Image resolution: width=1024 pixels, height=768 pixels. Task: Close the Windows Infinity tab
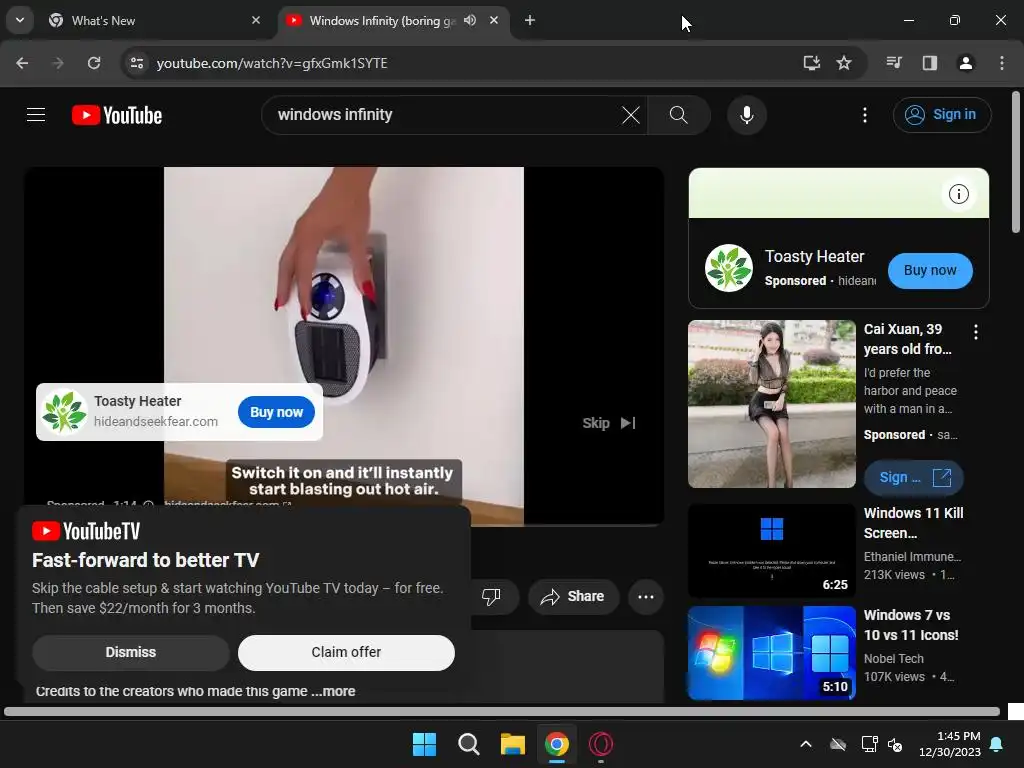[494, 20]
